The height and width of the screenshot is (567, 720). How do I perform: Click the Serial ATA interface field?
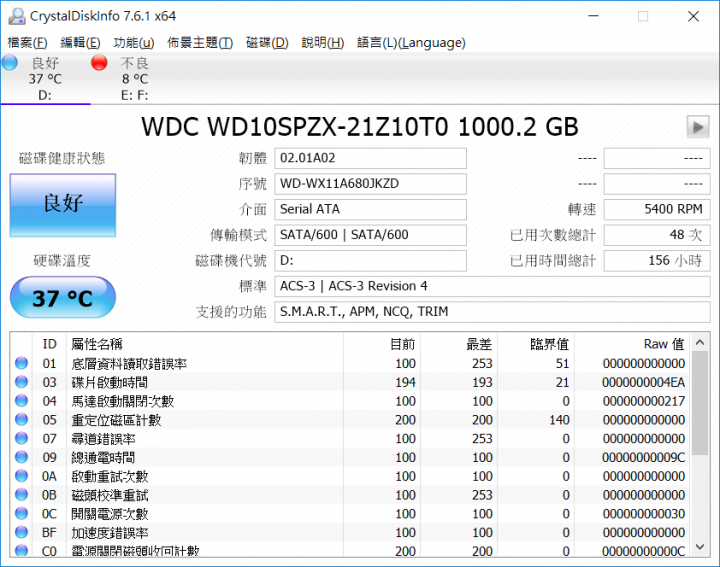pyautogui.click(x=370, y=209)
